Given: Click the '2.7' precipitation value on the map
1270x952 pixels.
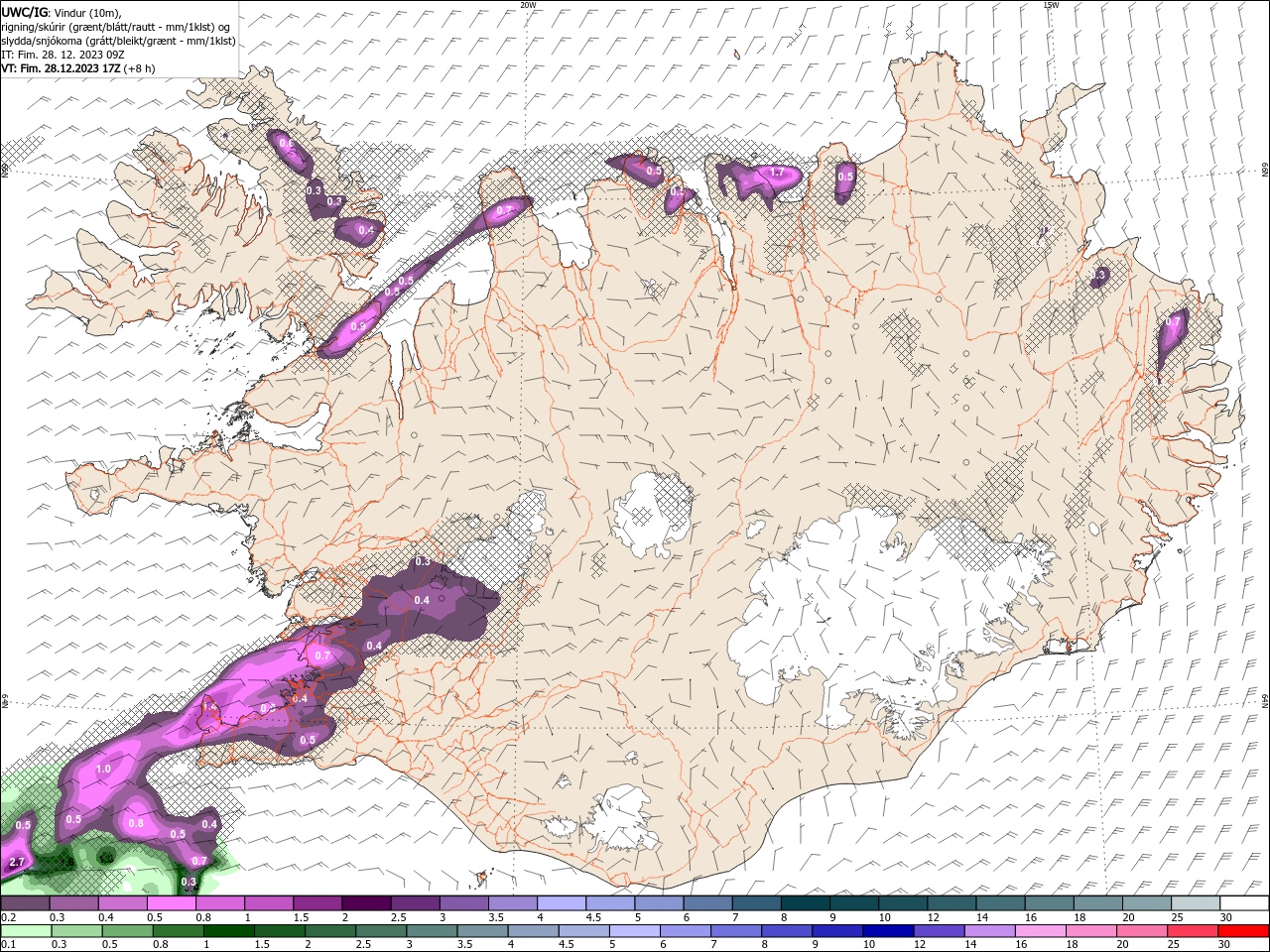Looking at the screenshot, I should [16, 863].
